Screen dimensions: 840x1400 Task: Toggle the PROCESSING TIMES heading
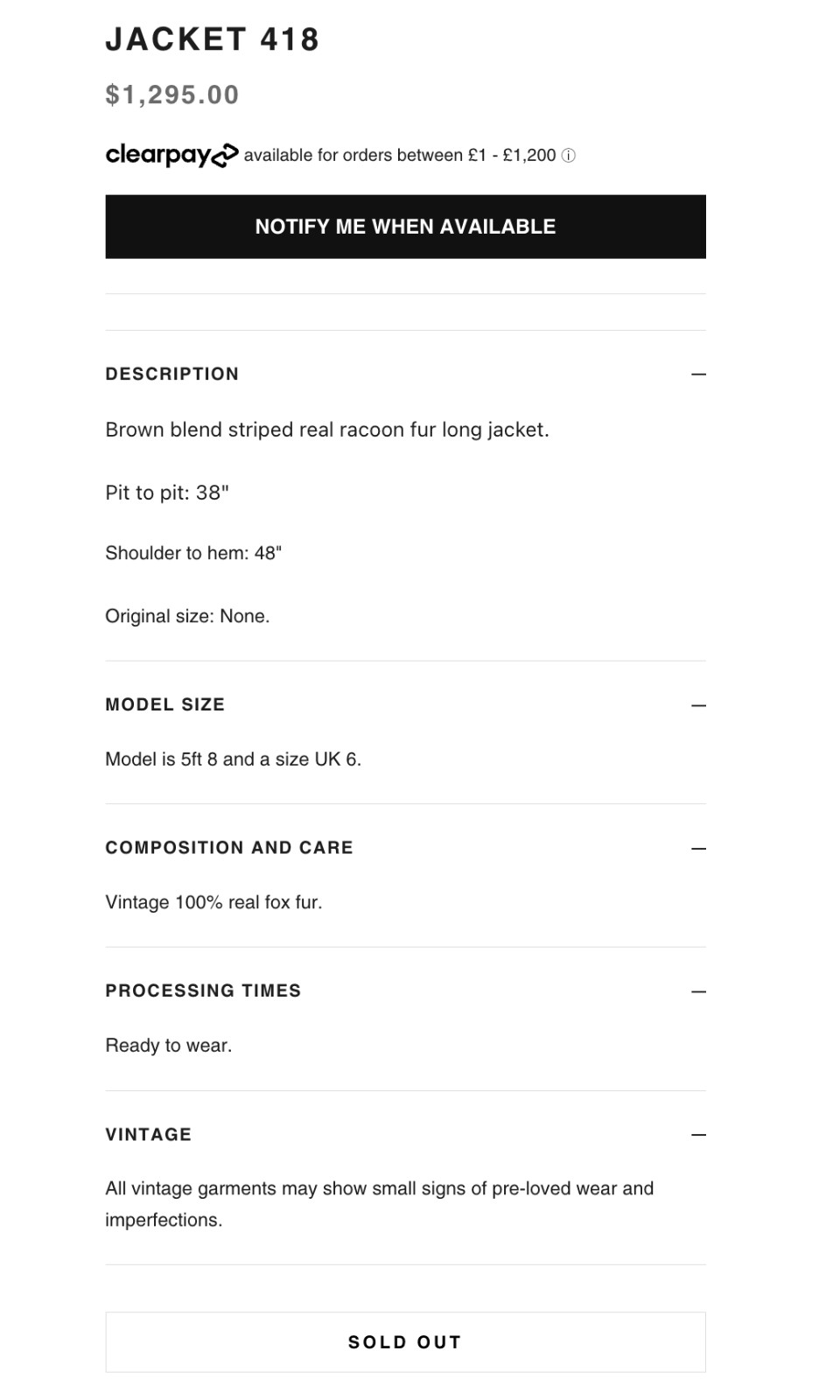click(203, 990)
